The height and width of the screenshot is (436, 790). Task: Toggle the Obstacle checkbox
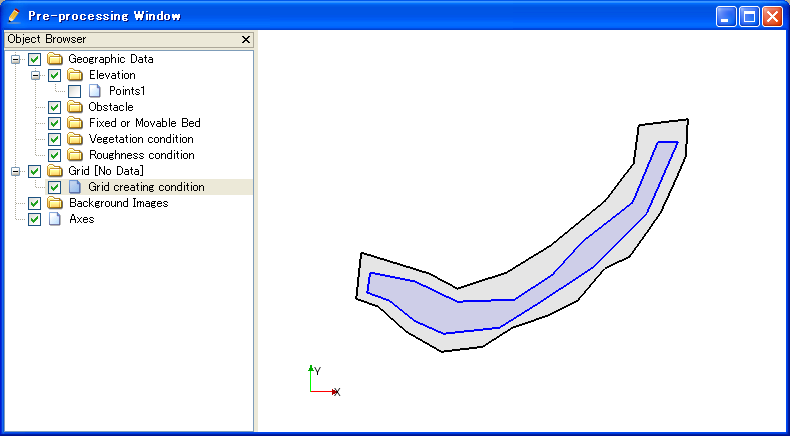coord(54,107)
